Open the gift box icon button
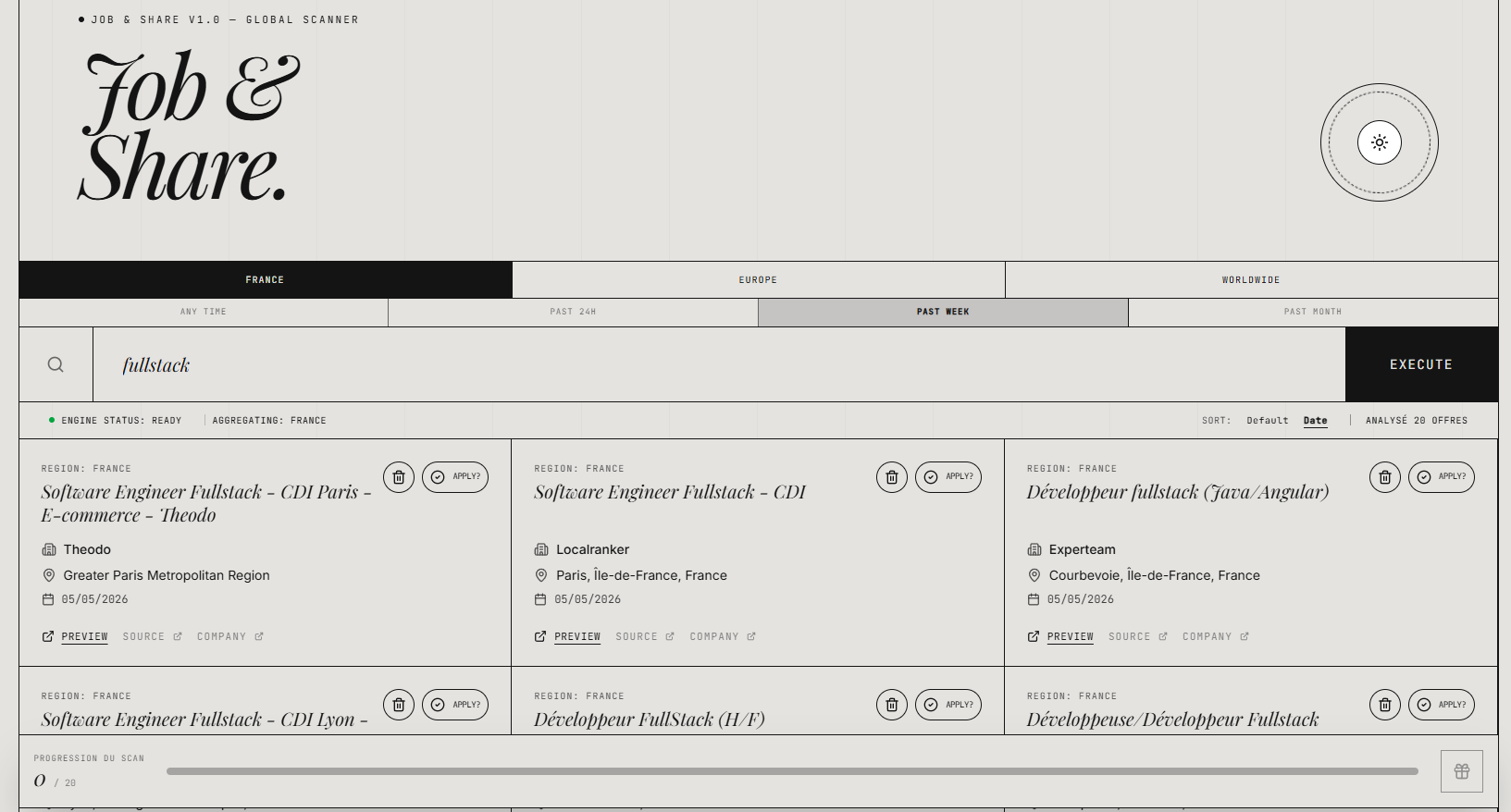The height and width of the screenshot is (812, 1511). click(1462, 771)
